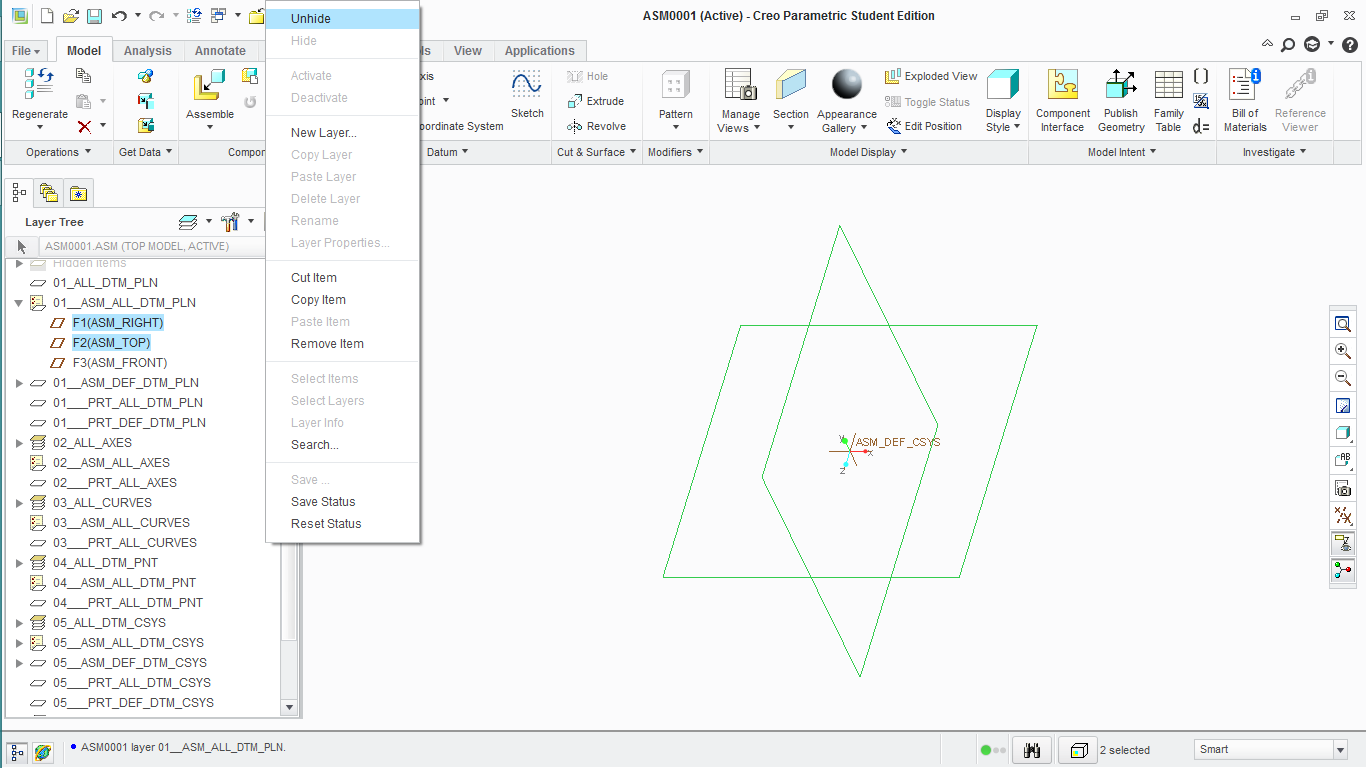Expand the Model Display group dropdown

[x=904, y=152]
